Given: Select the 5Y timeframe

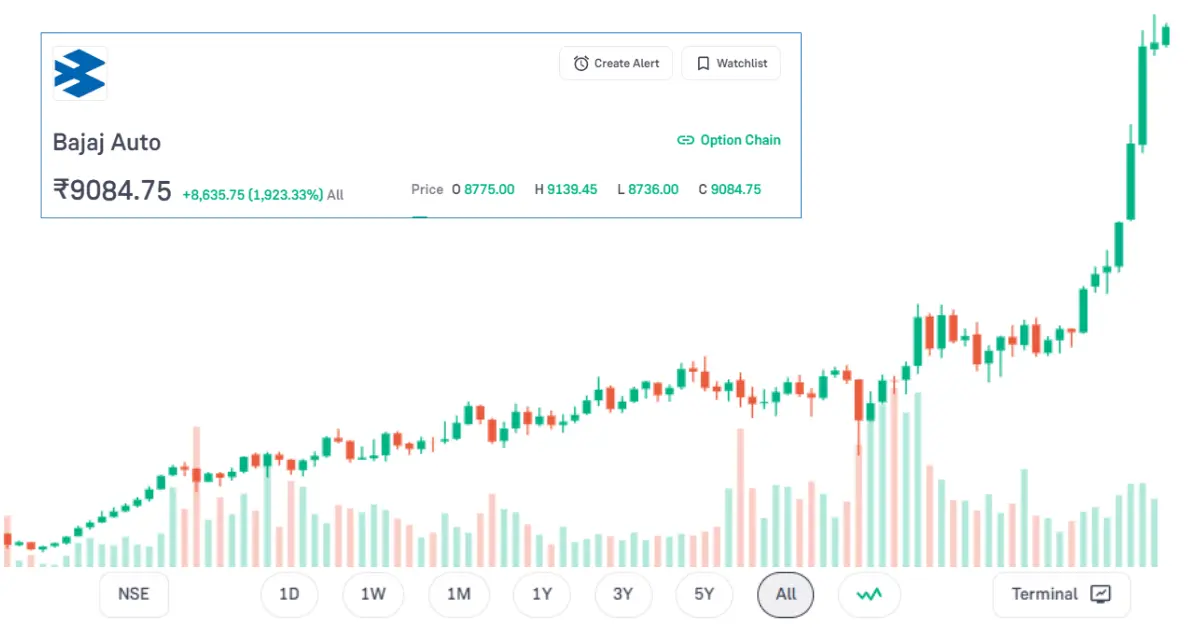Looking at the screenshot, I should tap(704, 594).
